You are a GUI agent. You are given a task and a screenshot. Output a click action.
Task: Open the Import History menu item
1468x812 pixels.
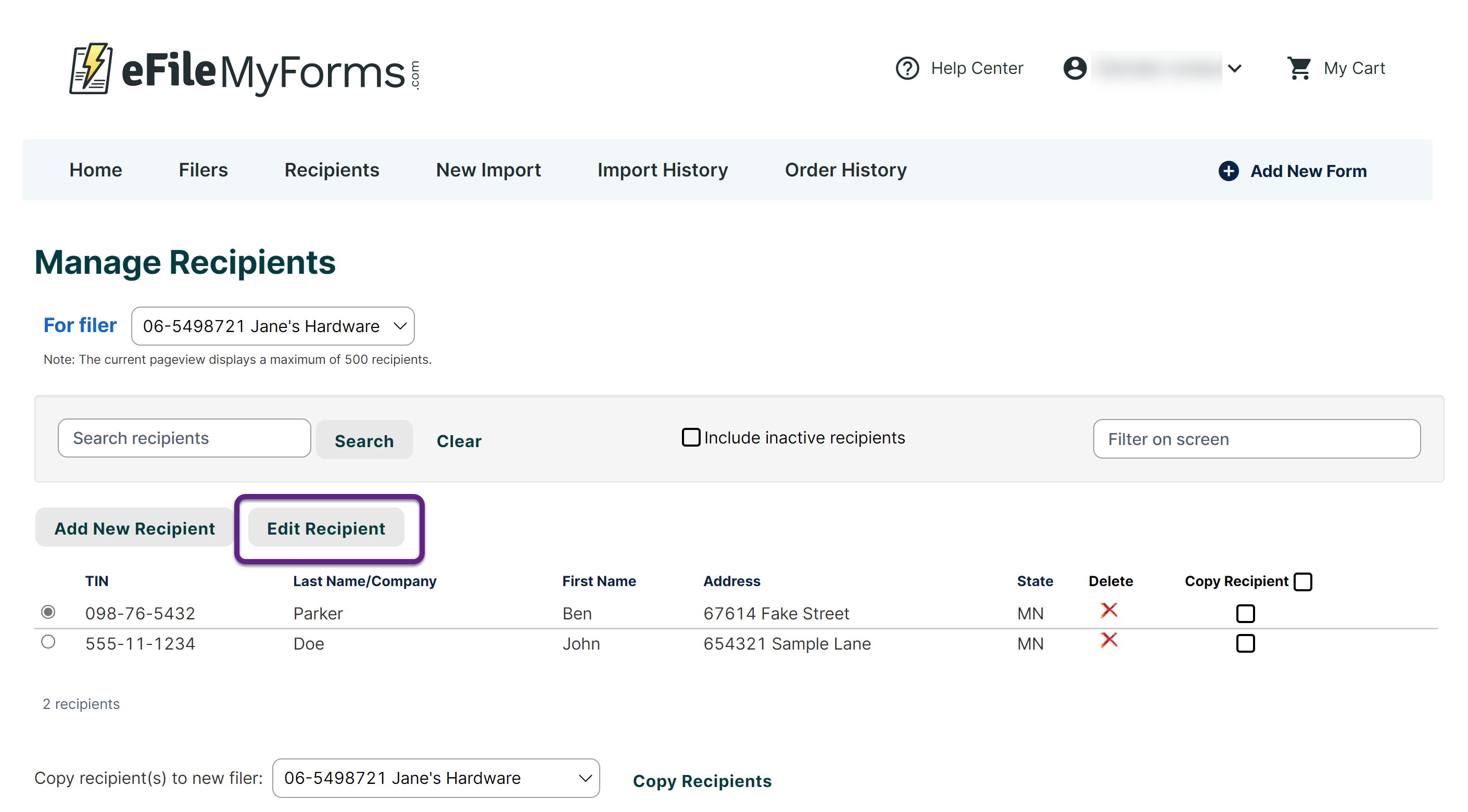coord(662,170)
